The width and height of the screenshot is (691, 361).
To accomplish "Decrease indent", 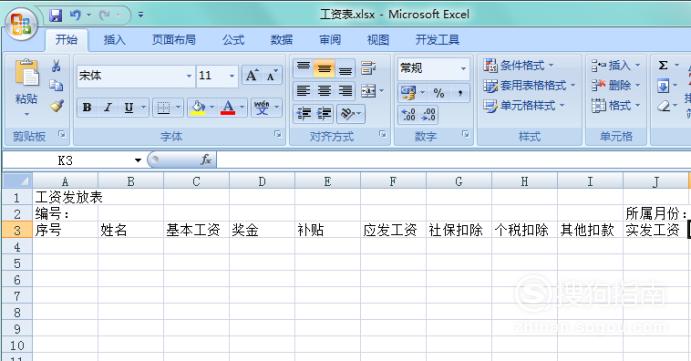I will (304, 114).
